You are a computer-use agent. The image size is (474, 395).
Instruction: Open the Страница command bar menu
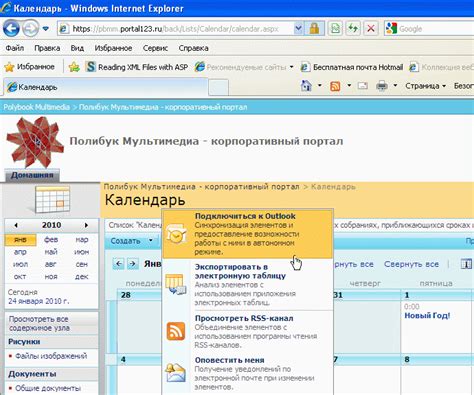point(425,86)
